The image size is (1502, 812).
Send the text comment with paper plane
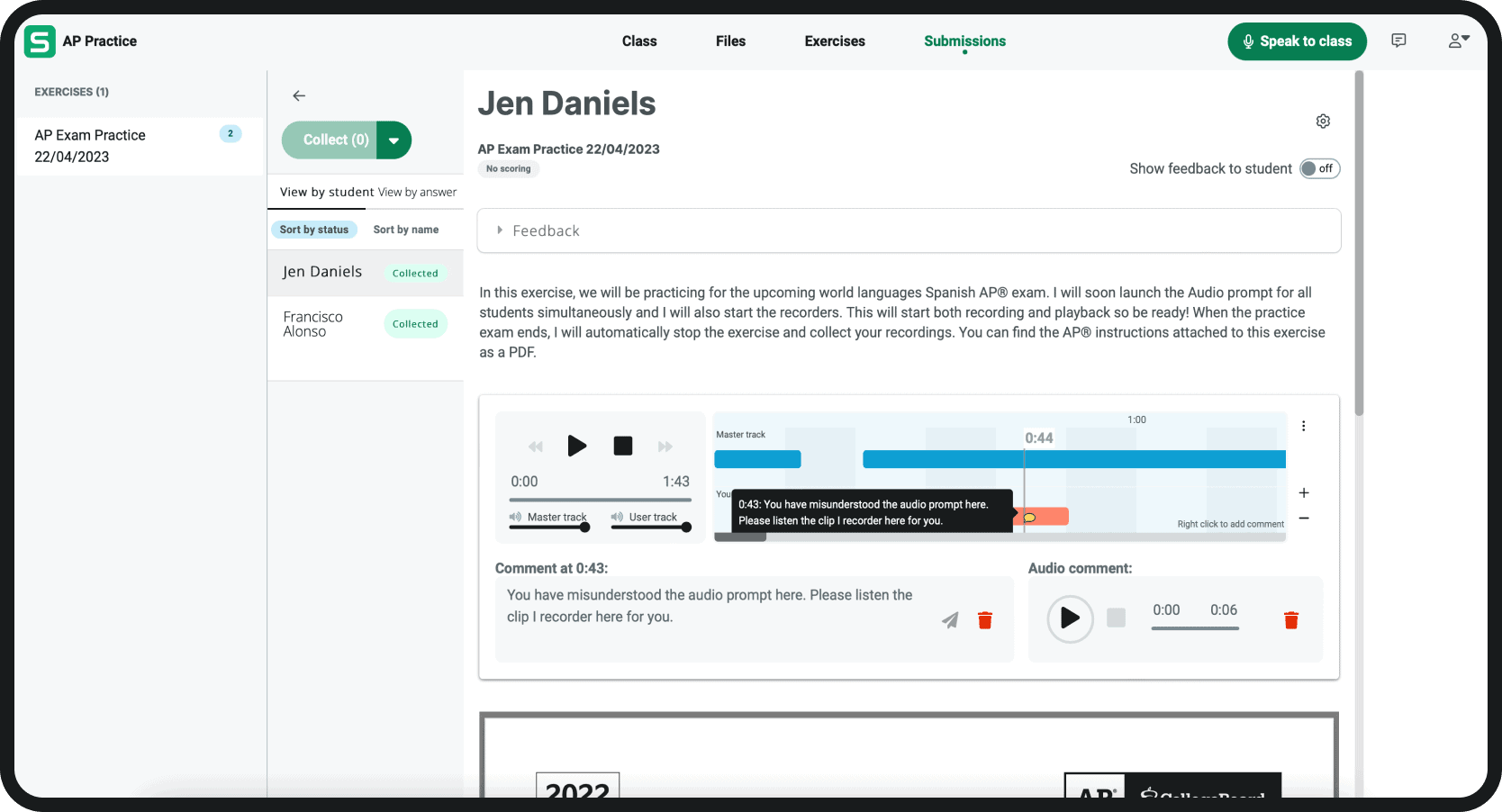950,620
